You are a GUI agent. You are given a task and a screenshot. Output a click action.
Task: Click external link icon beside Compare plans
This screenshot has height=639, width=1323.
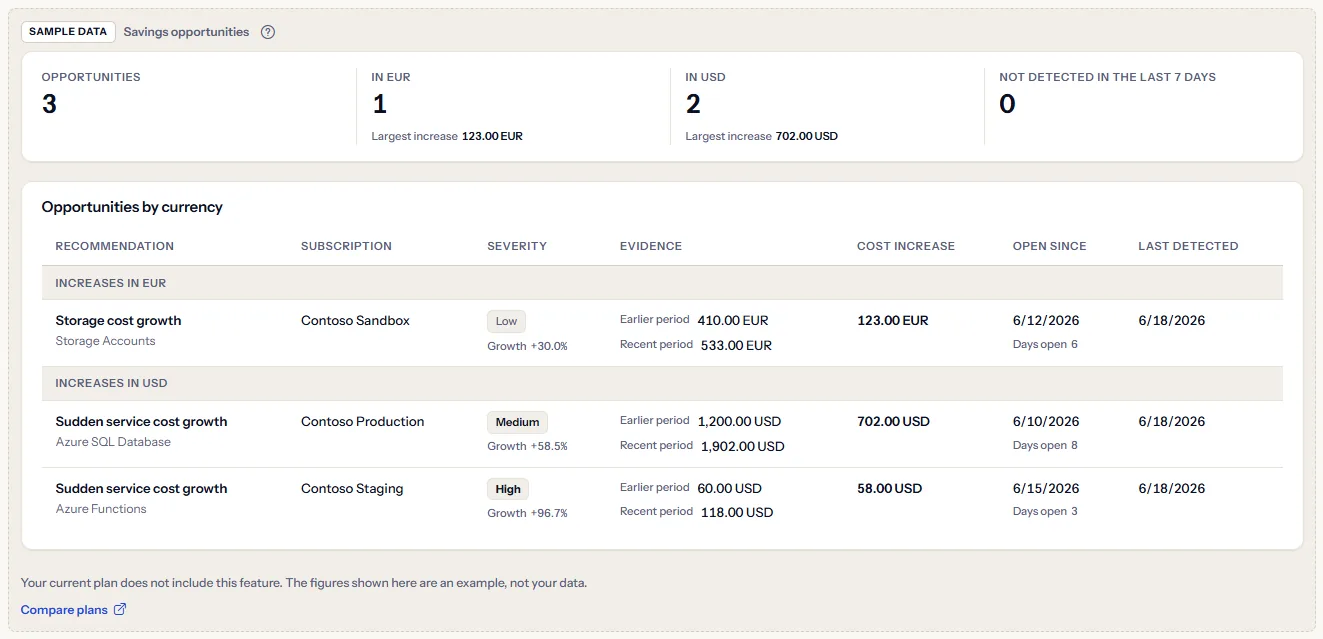120,609
